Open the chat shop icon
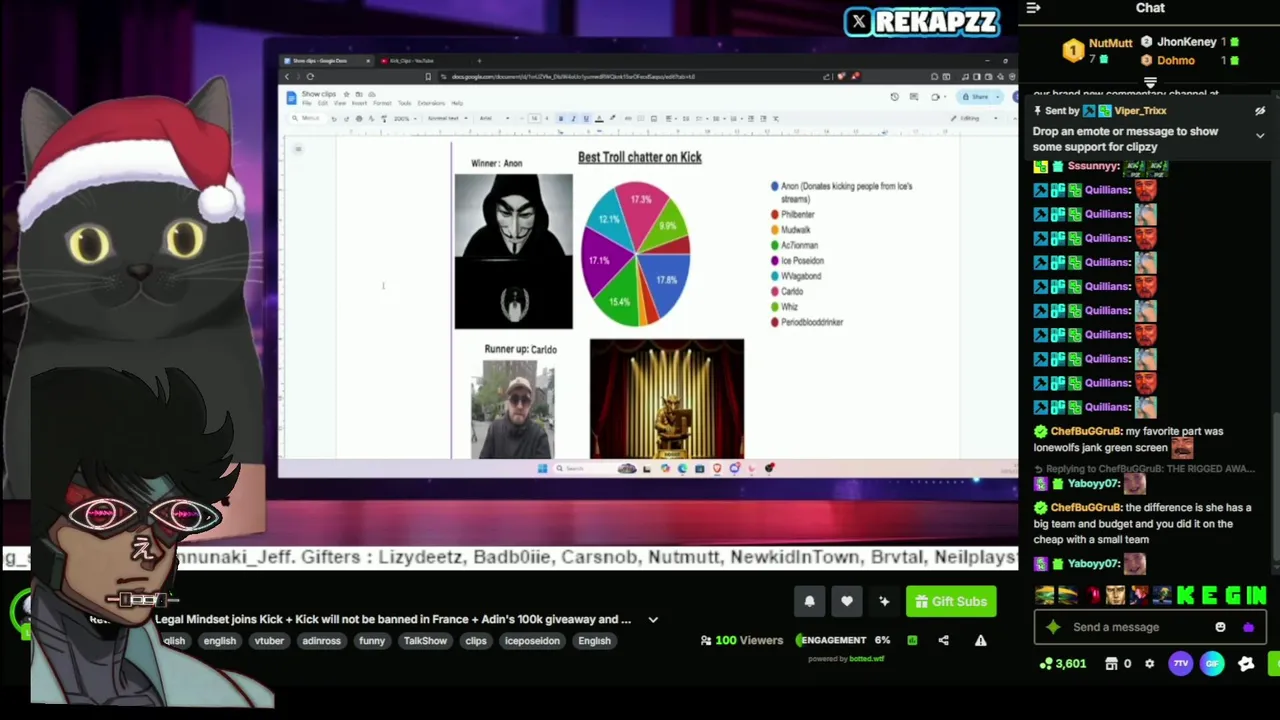 click(1111, 663)
